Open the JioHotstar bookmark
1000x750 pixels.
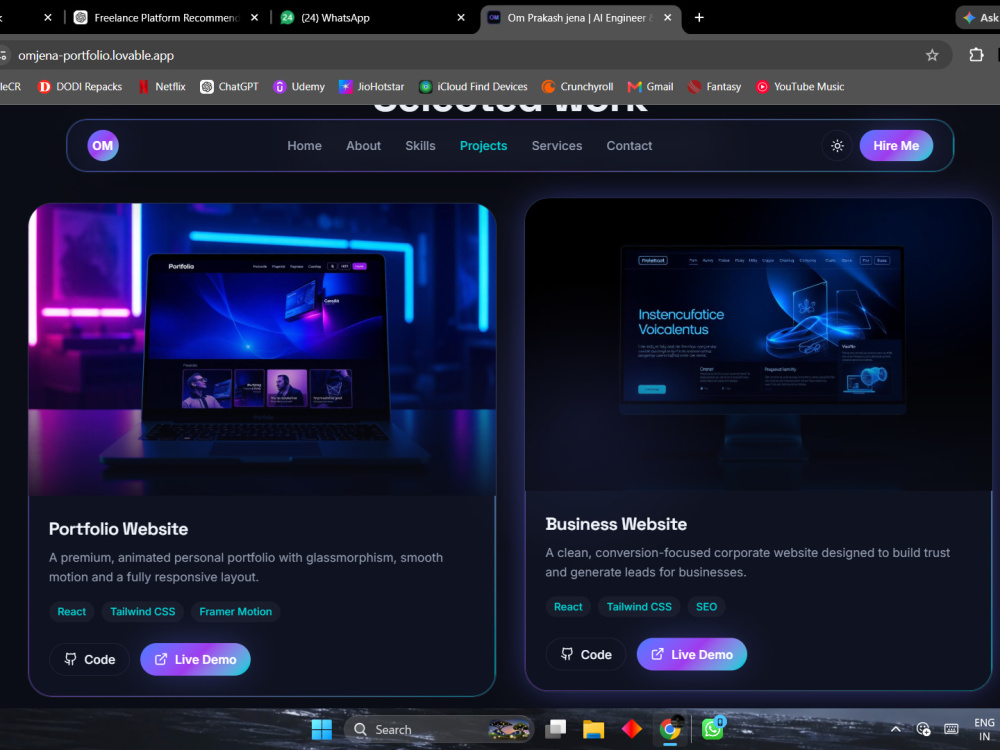(371, 87)
